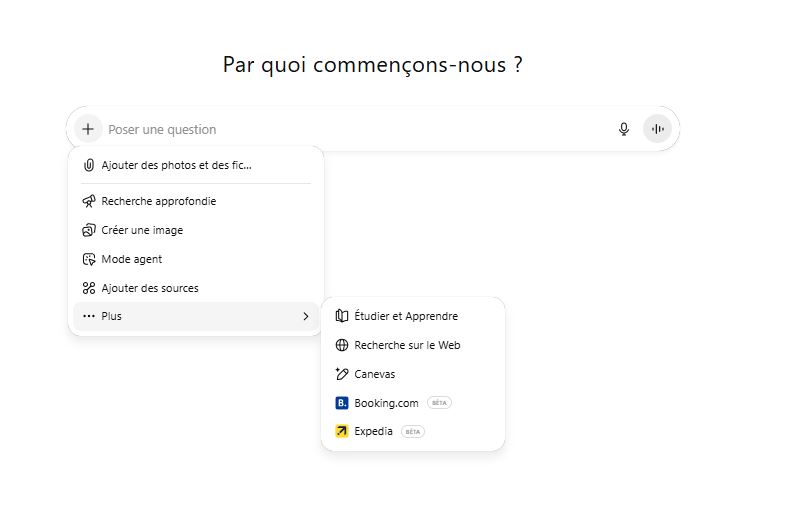Click the Expedia BÊTA badge
Viewport: 786px width, 531px height.
(413, 432)
